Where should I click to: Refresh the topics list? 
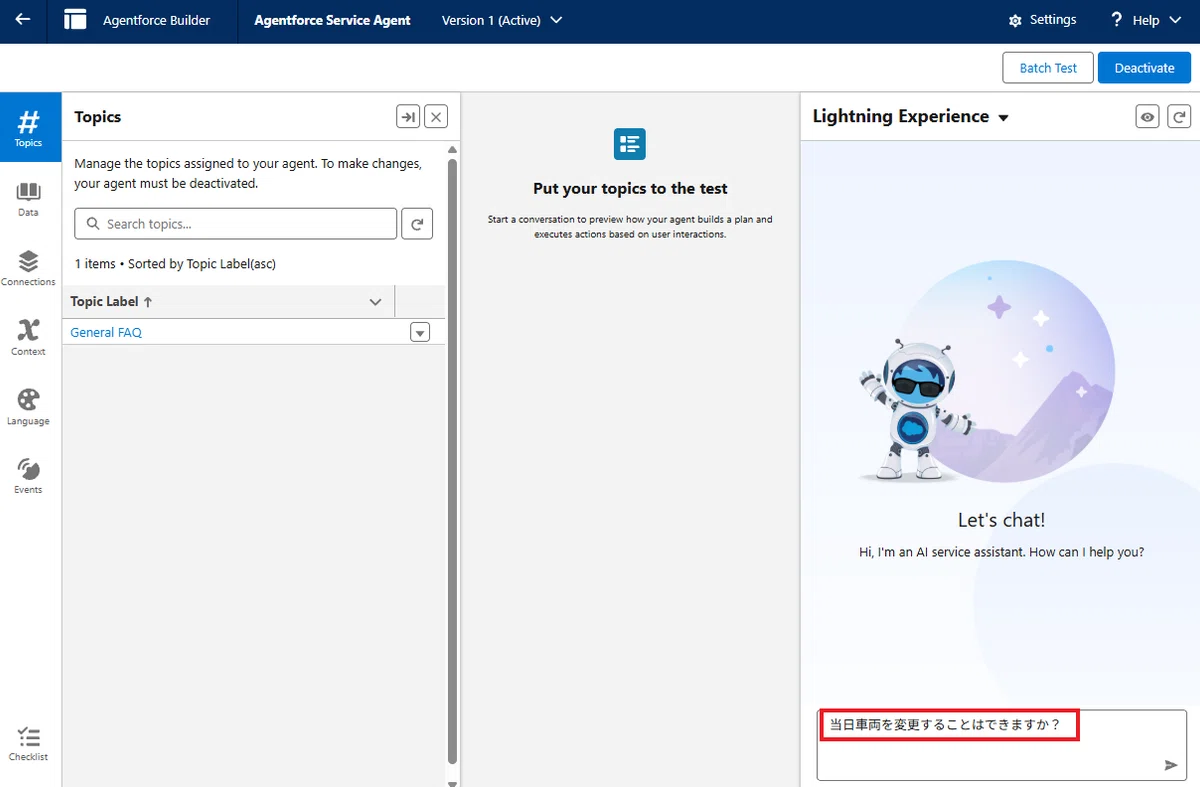pyautogui.click(x=417, y=224)
